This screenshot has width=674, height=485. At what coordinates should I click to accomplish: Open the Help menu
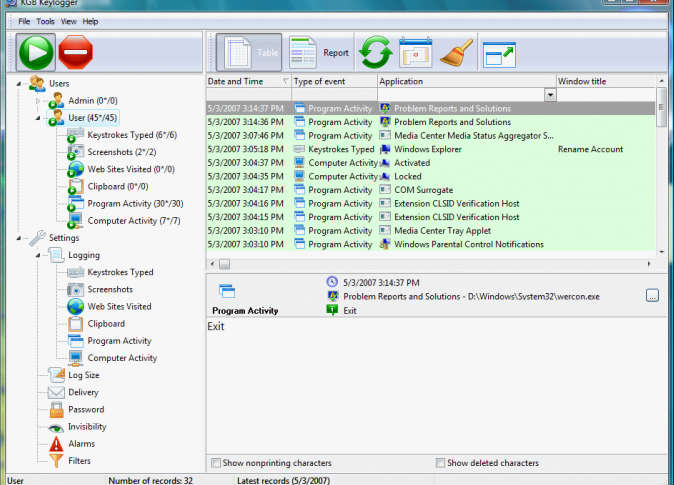coord(90,21)
